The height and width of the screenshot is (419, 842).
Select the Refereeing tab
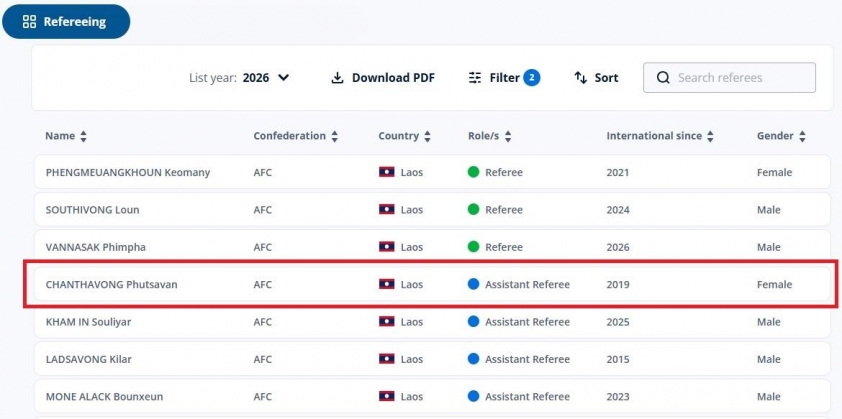[66, 22]
